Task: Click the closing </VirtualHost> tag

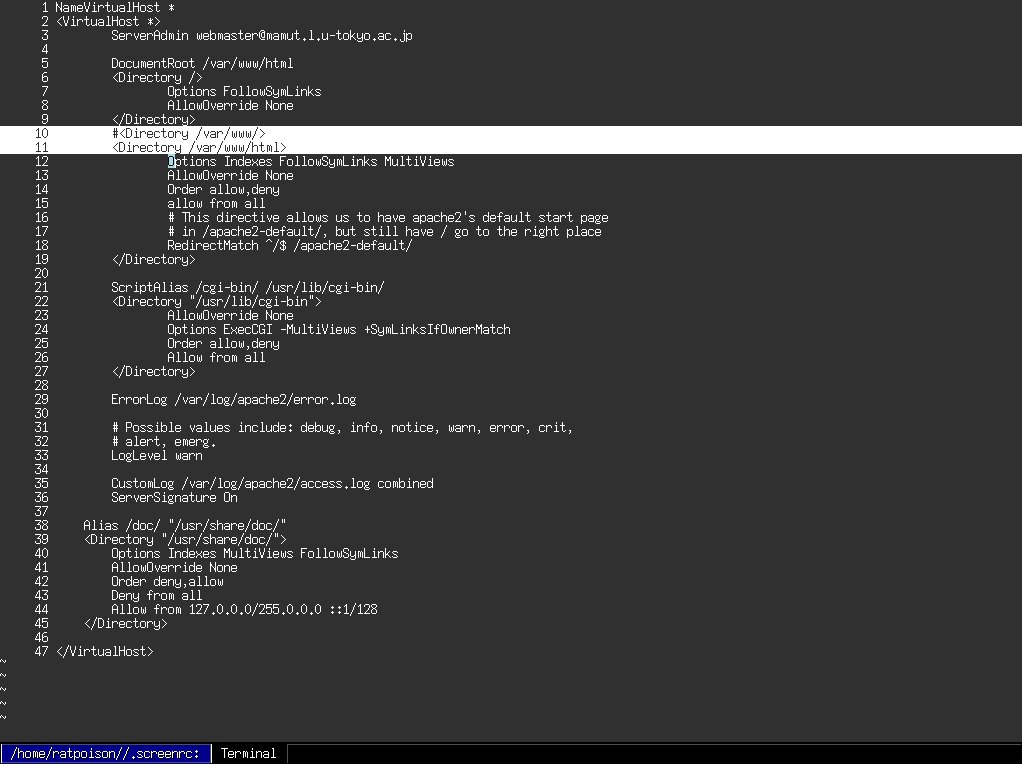Action: 104,651
